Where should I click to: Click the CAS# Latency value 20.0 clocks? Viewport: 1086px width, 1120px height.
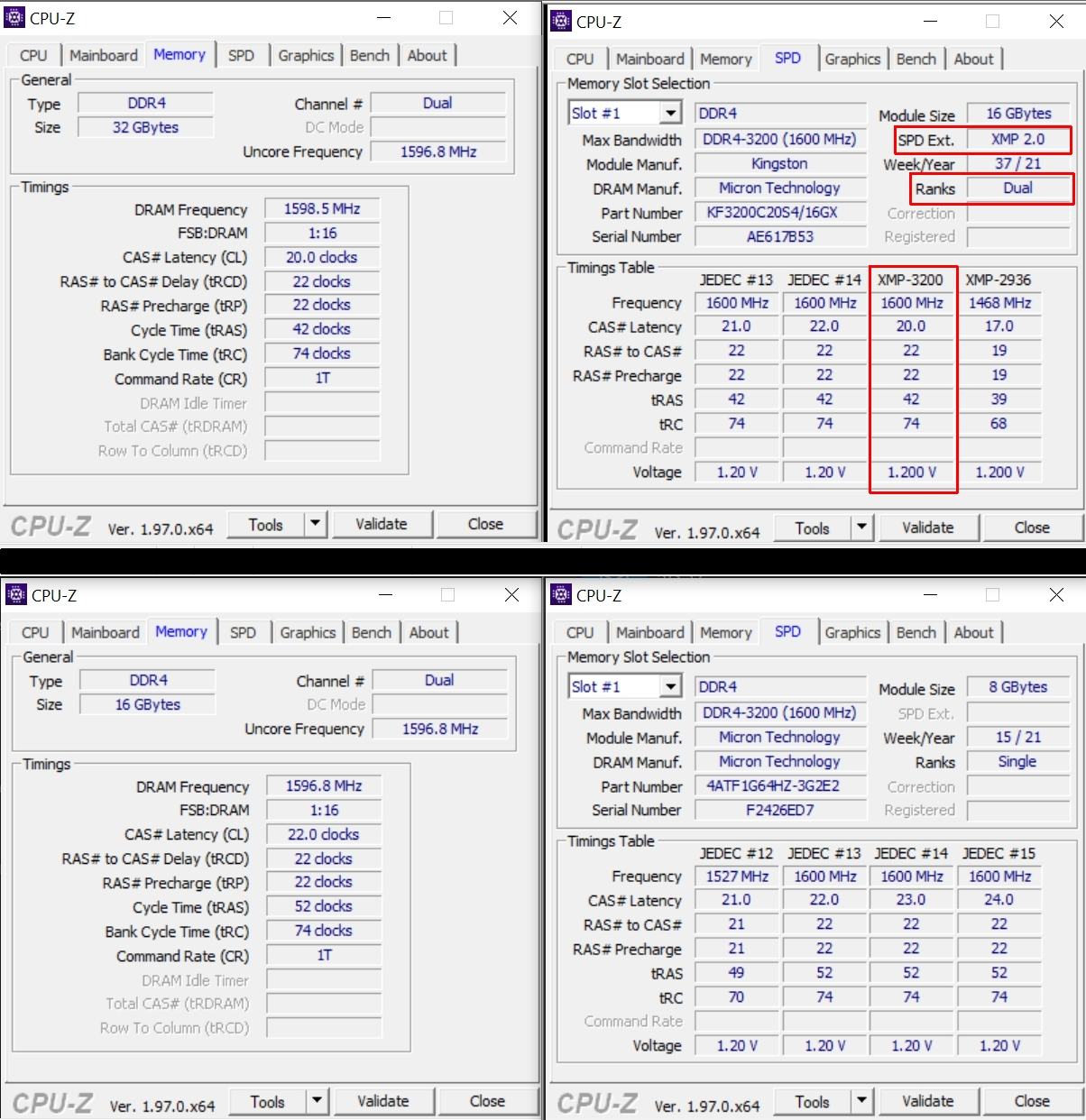tap(322, 257)
